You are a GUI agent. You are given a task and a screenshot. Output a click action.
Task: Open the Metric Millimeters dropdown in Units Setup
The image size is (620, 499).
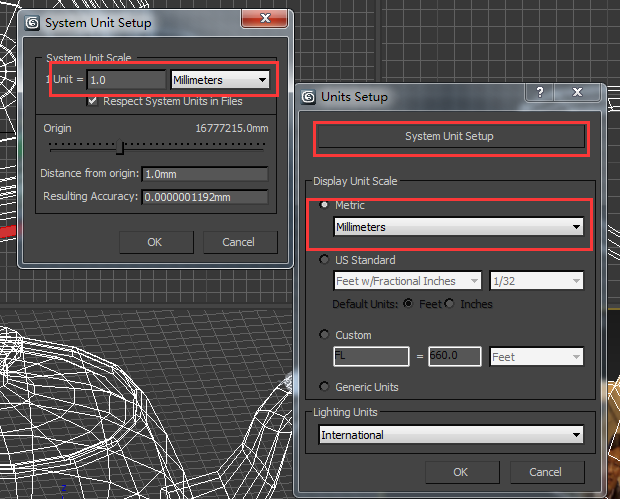[458, 227]
